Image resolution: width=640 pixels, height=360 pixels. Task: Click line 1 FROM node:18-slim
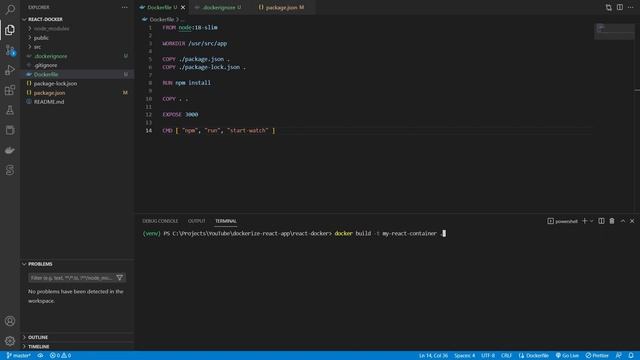tap(190, 27)
